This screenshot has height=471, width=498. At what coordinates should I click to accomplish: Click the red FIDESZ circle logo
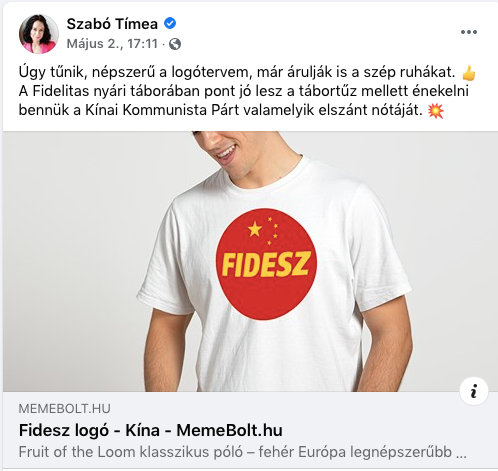point(266,264)
